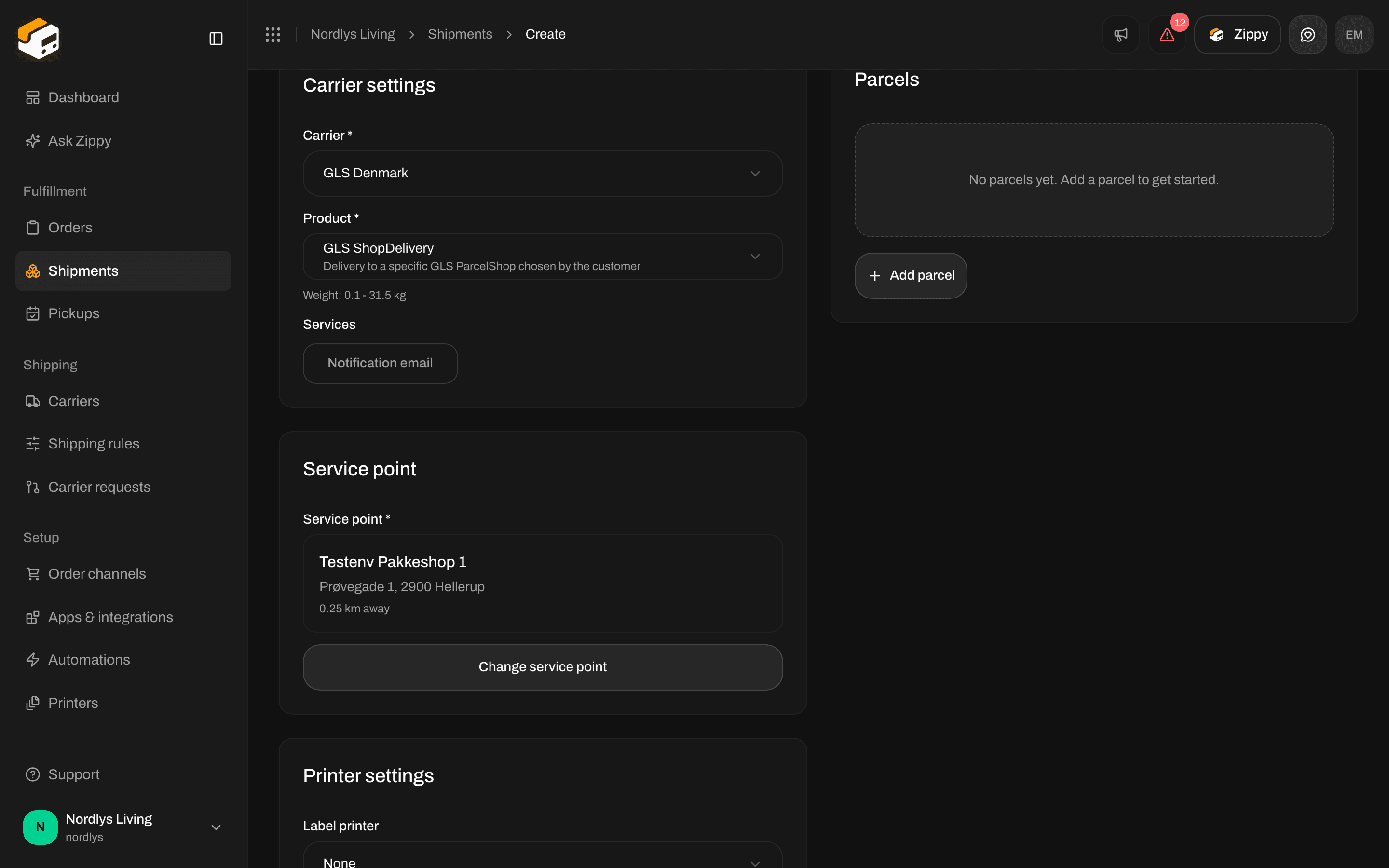Click the Ask Zippy sparkle icon
Viewport: 1389px width, 868px height.
pyautogui.click(x=33, y=141)
